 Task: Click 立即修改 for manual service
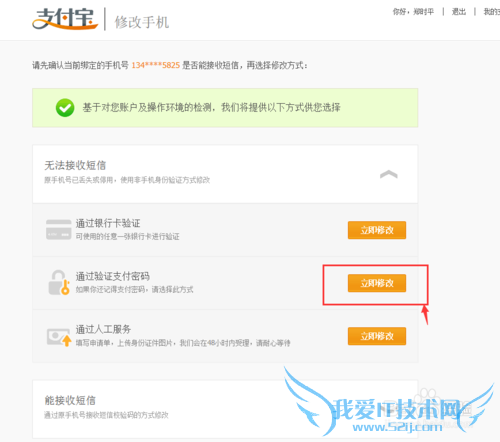377,336
